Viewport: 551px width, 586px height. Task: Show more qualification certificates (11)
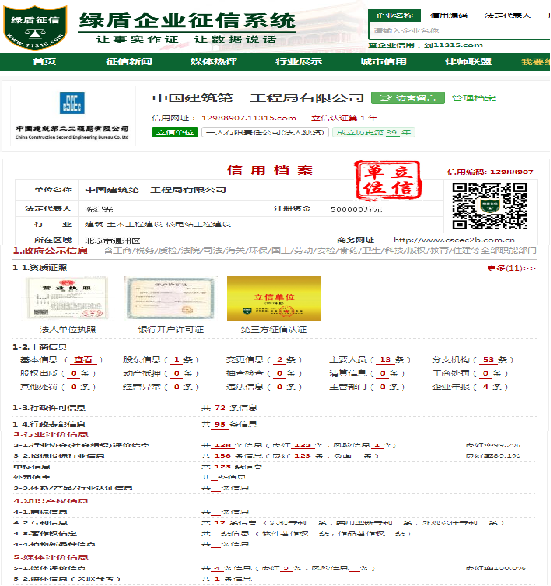pos(511,268)
